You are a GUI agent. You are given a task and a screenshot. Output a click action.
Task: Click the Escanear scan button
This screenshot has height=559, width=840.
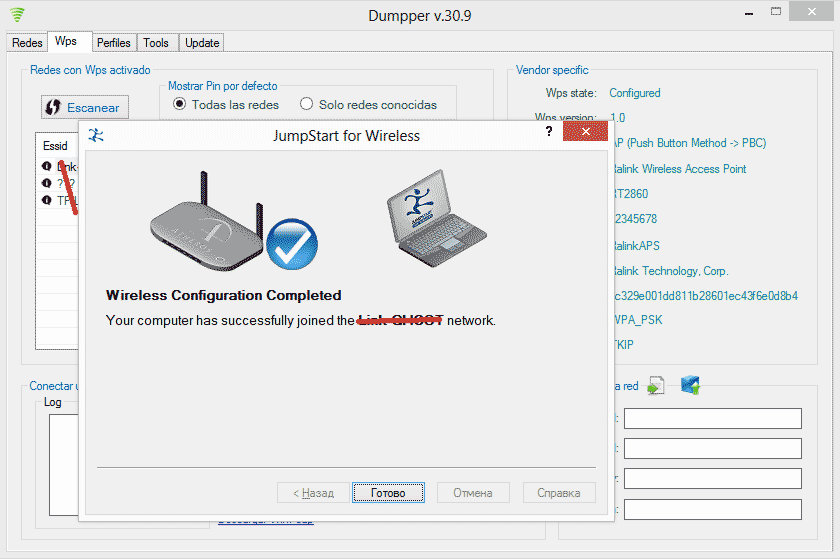85,107
